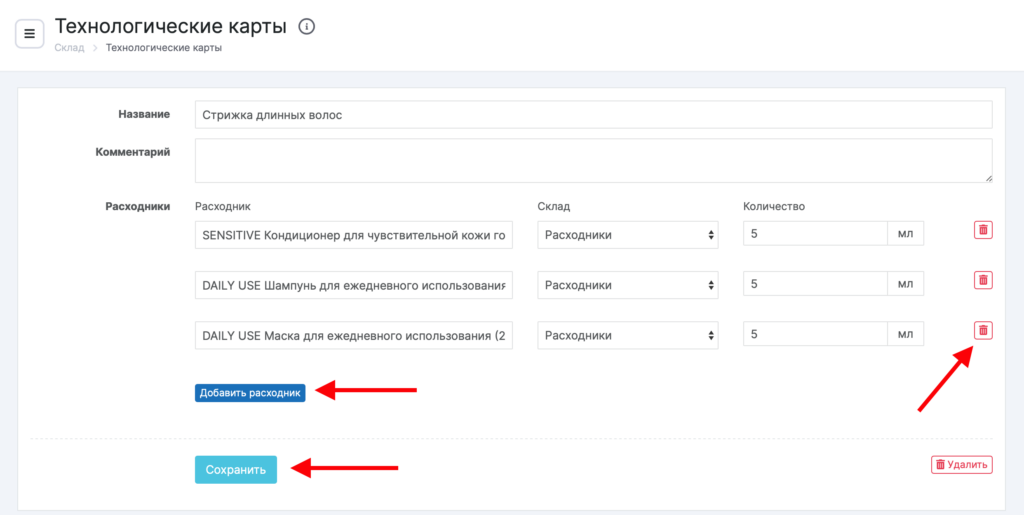Image resolution: width=1024 pixels, height=515 pixels.
Task: Go to Склад in the breadcrumb
Action: click(x=69, y=48)
